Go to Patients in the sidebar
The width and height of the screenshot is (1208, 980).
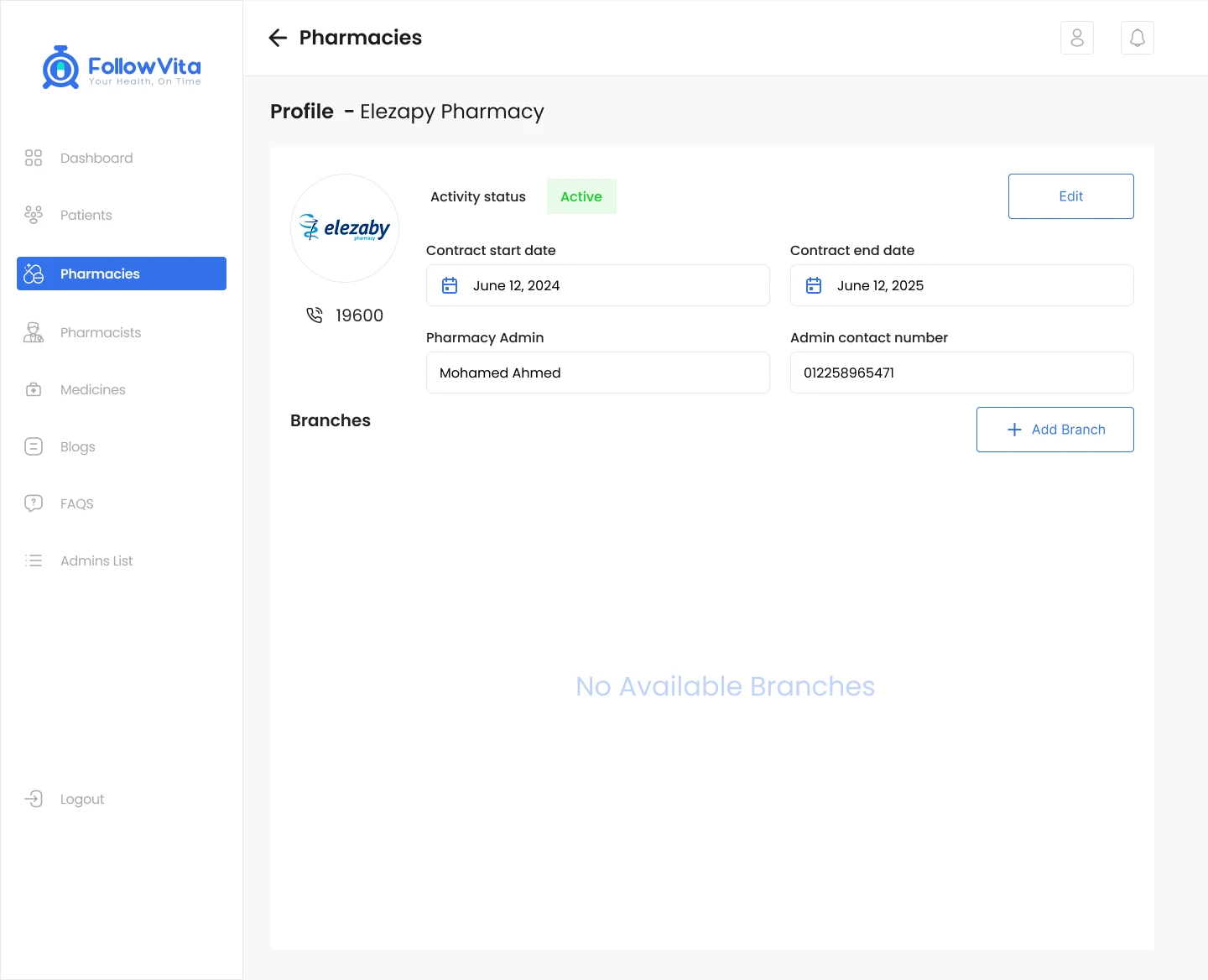[86, 215]
